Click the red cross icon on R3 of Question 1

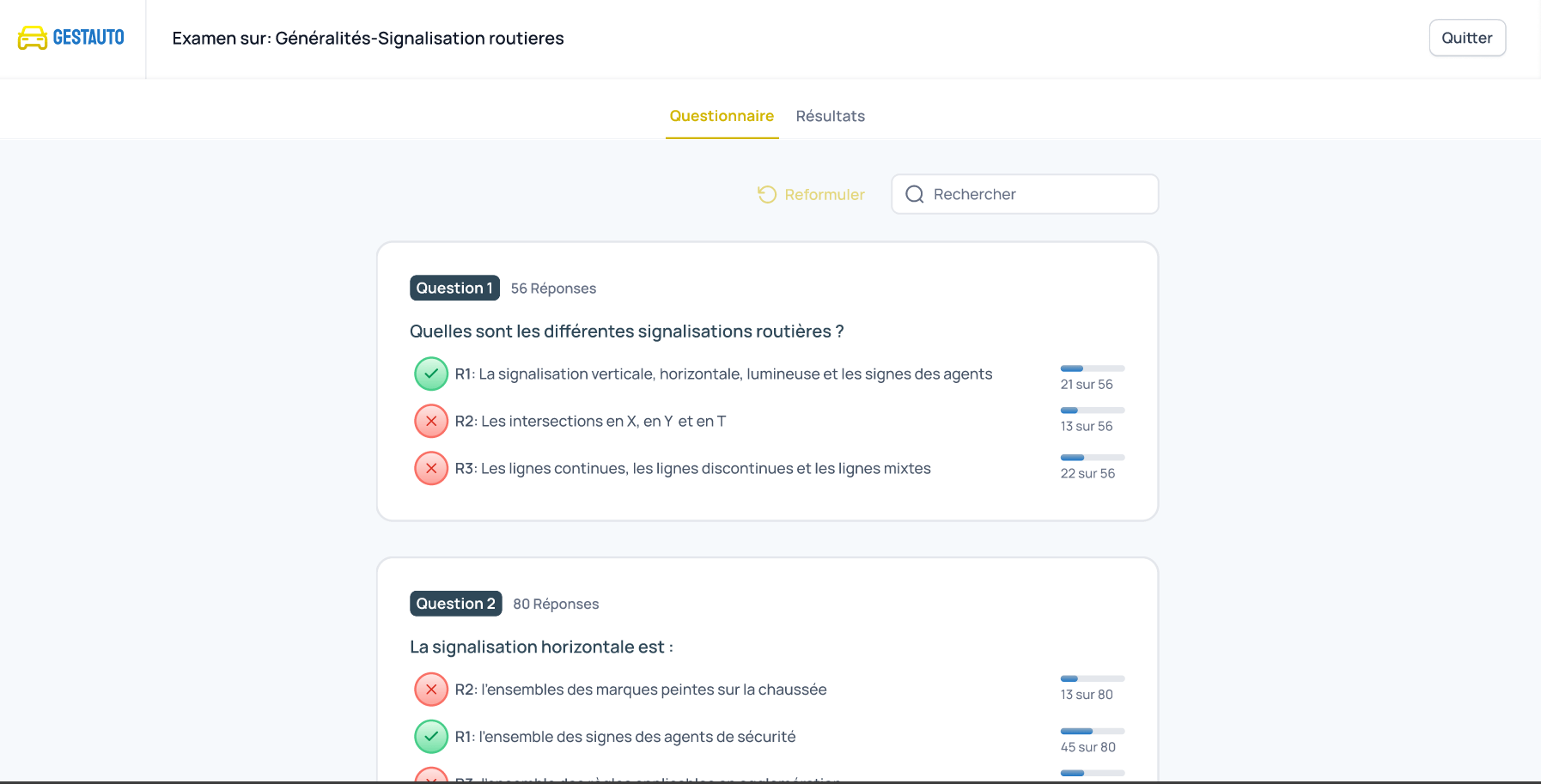431,468
